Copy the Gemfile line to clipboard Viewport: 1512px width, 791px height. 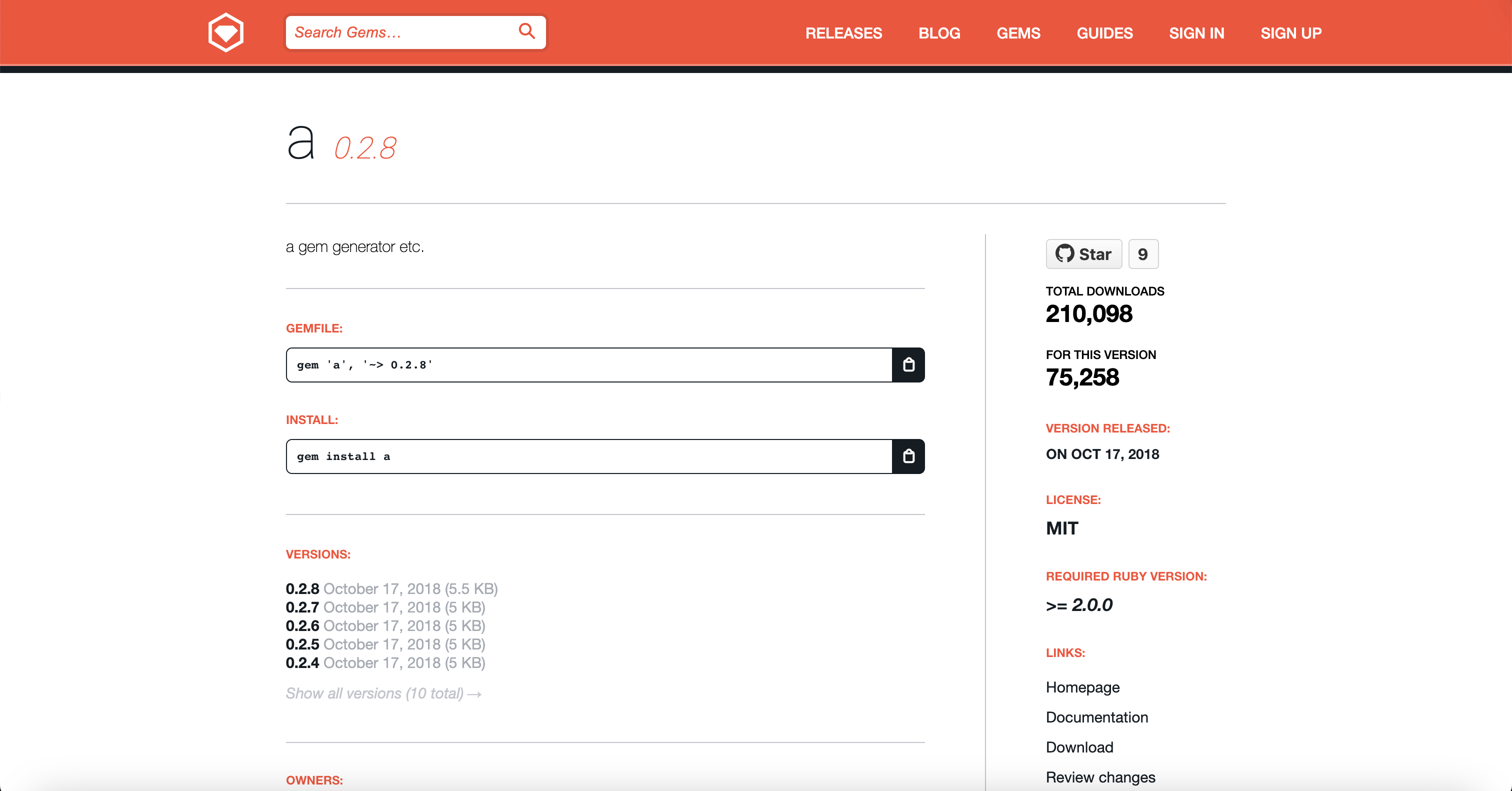(908, 365)
